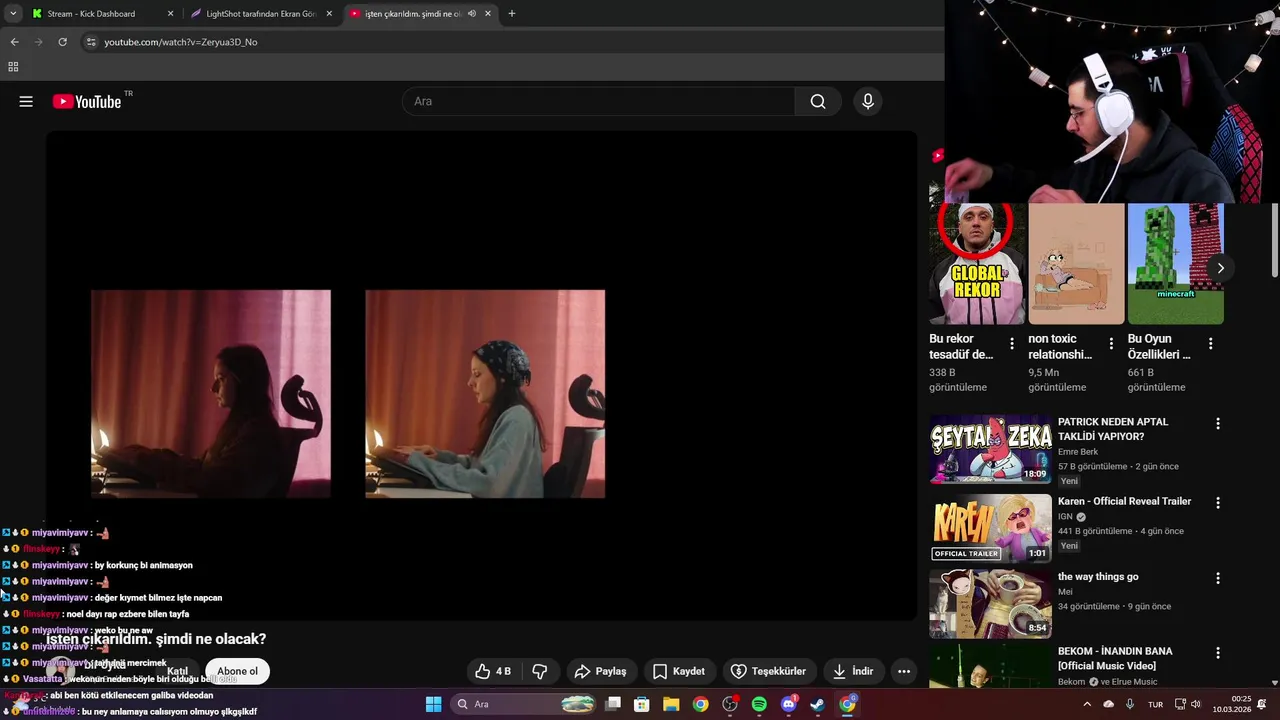Image resolution: width=1280 pixels, height=720 pixels.
Task: Open File Explorer from the taskbar
Action: 671,704
